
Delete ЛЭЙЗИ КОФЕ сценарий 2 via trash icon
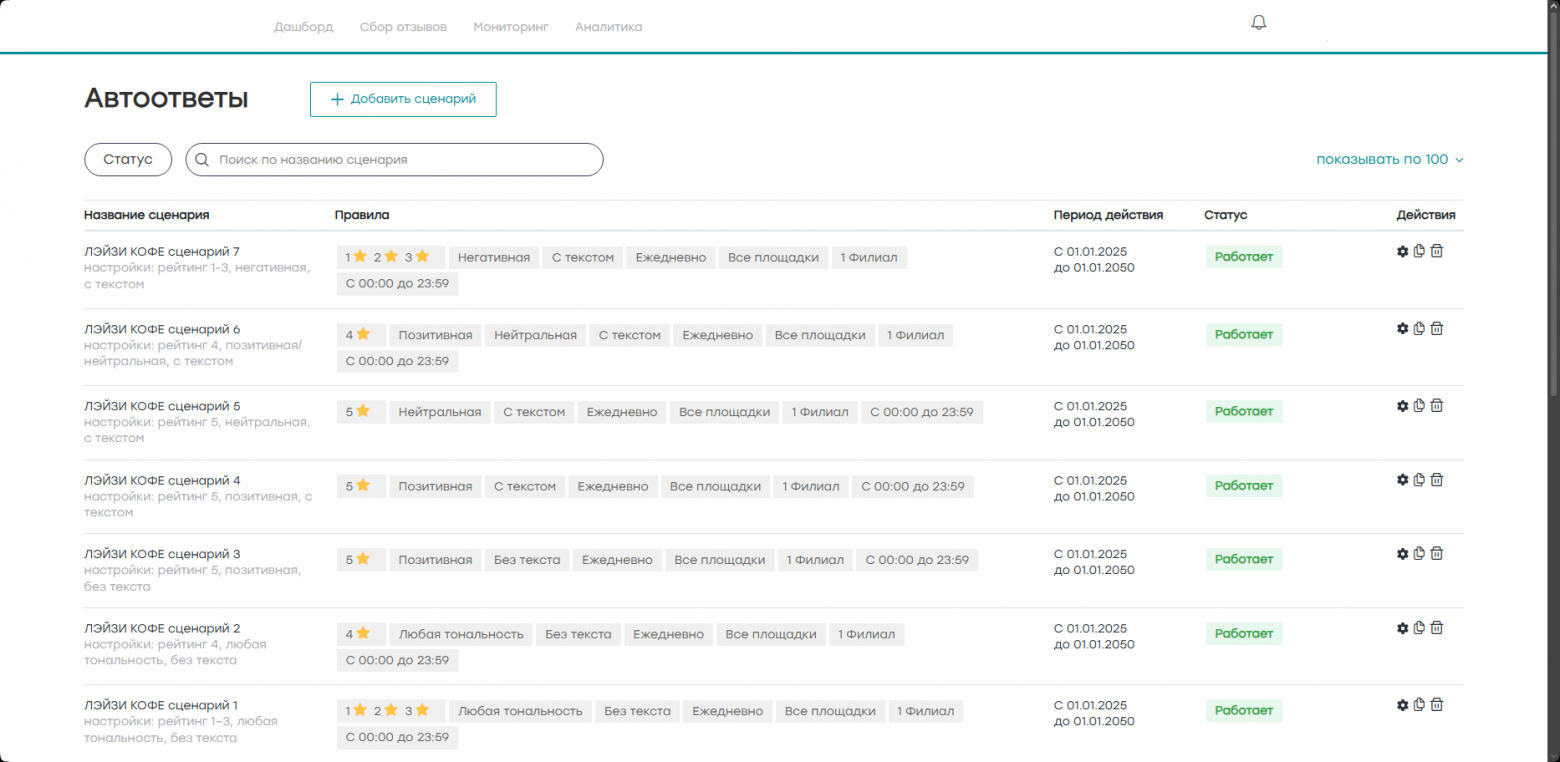pyautogui.click(x=1437, y=628)
